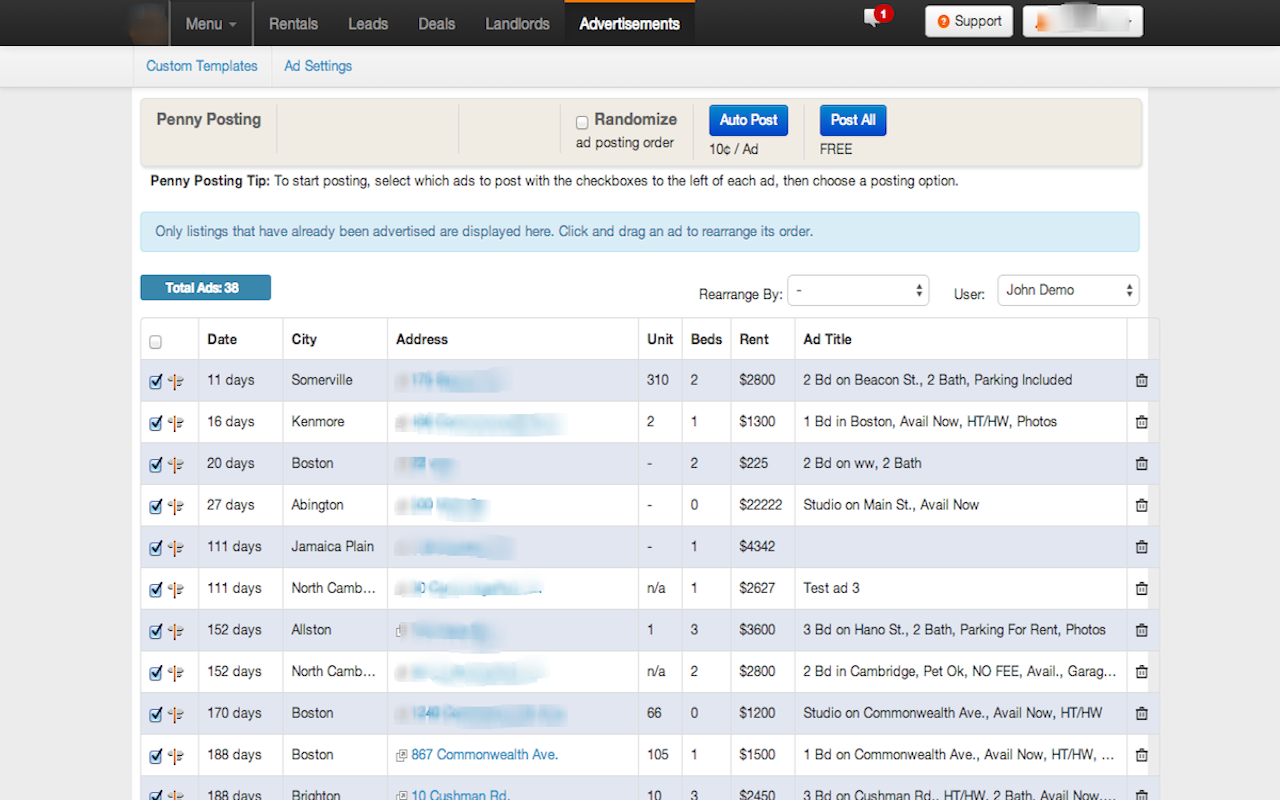This screenshot has width=1280, height=800.
Task: Click the Auto Post button
Action: pyautogui.click(x=748, y=120)
